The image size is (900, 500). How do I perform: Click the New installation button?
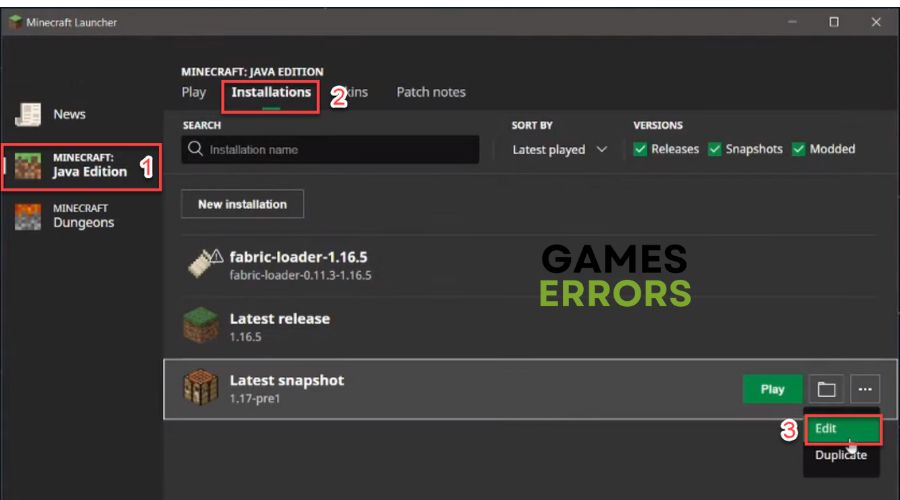242,204
